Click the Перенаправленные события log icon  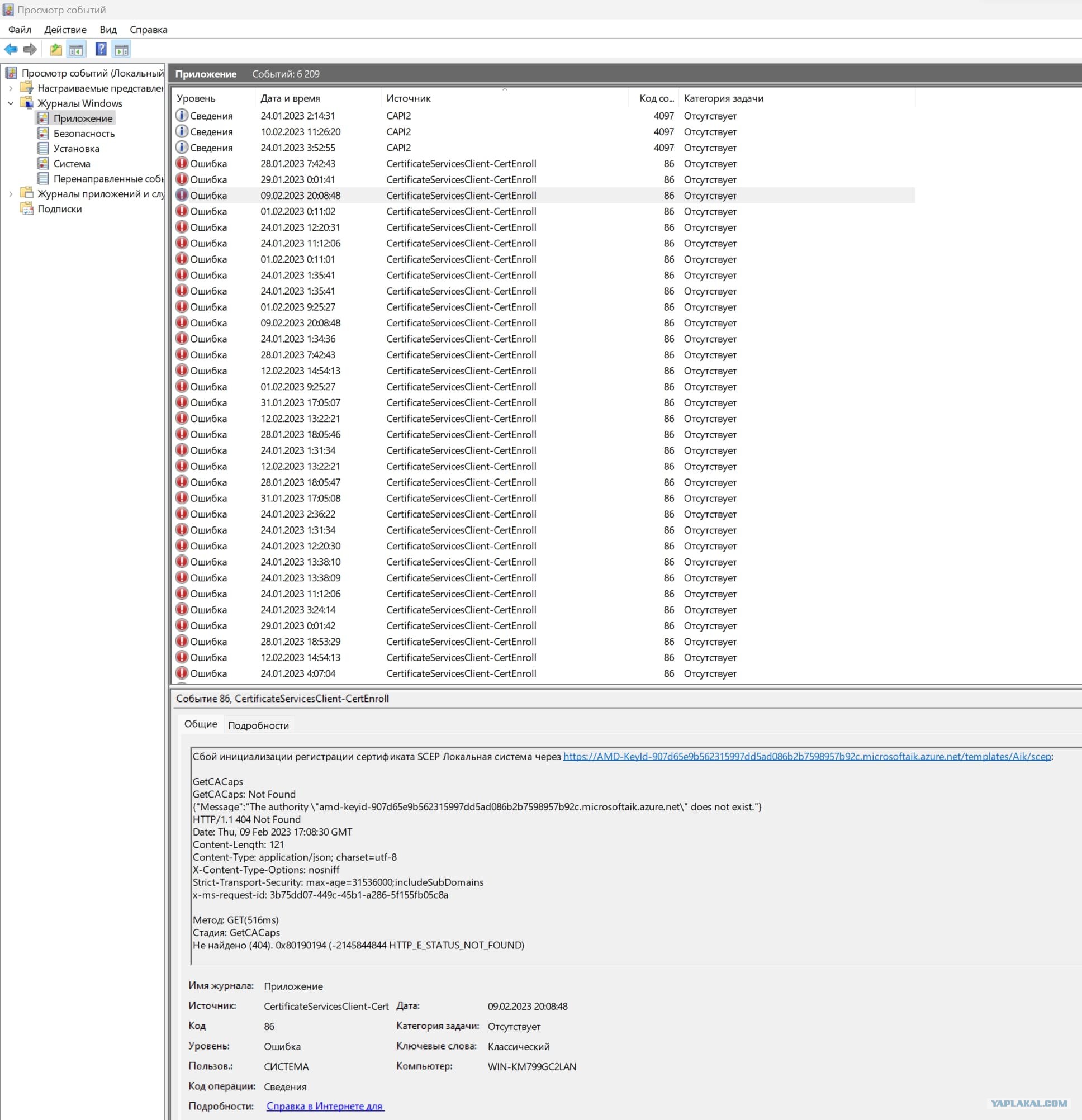[x=43, y=178]
